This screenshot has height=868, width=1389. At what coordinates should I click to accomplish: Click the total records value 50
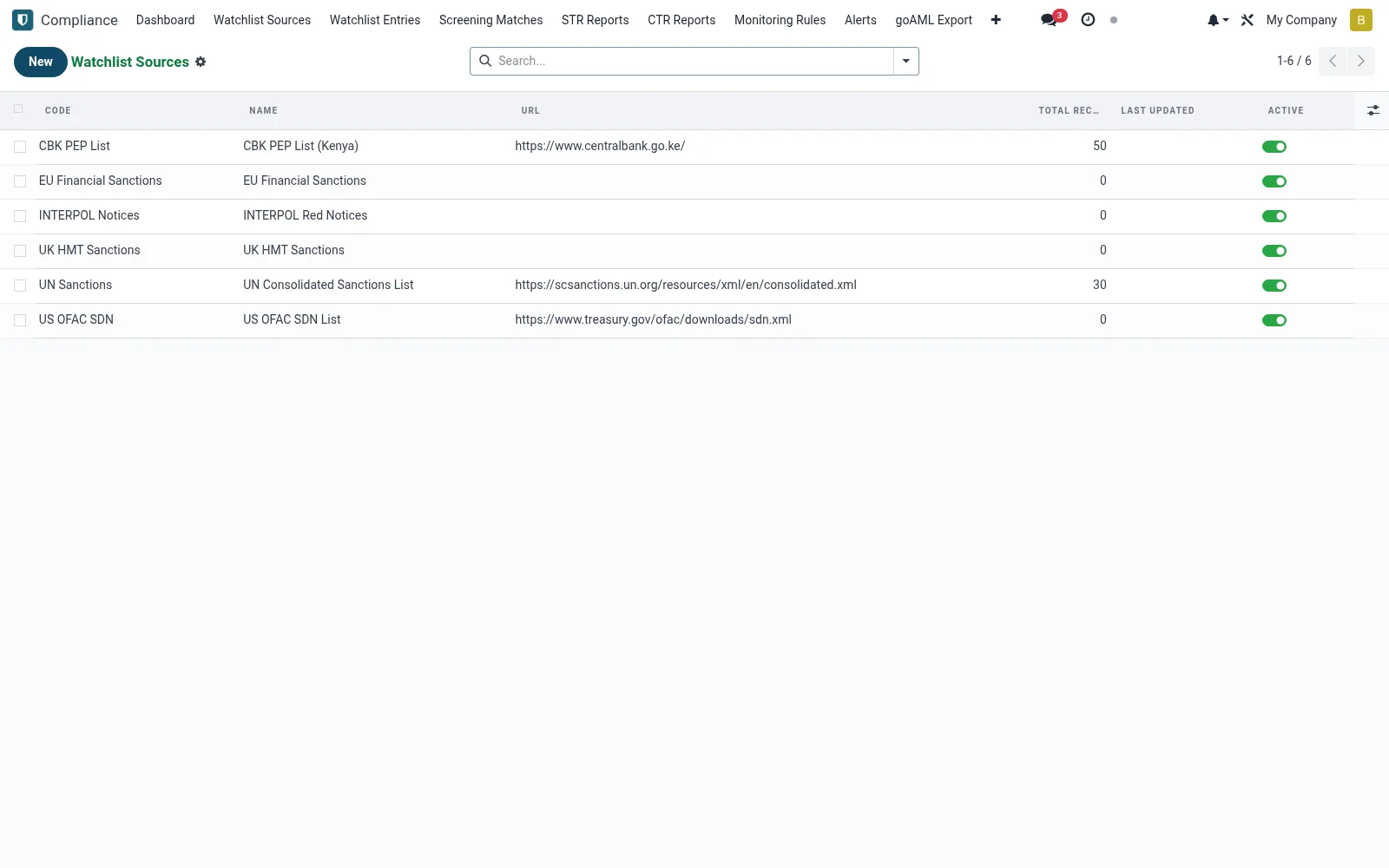coord(1099,146)
